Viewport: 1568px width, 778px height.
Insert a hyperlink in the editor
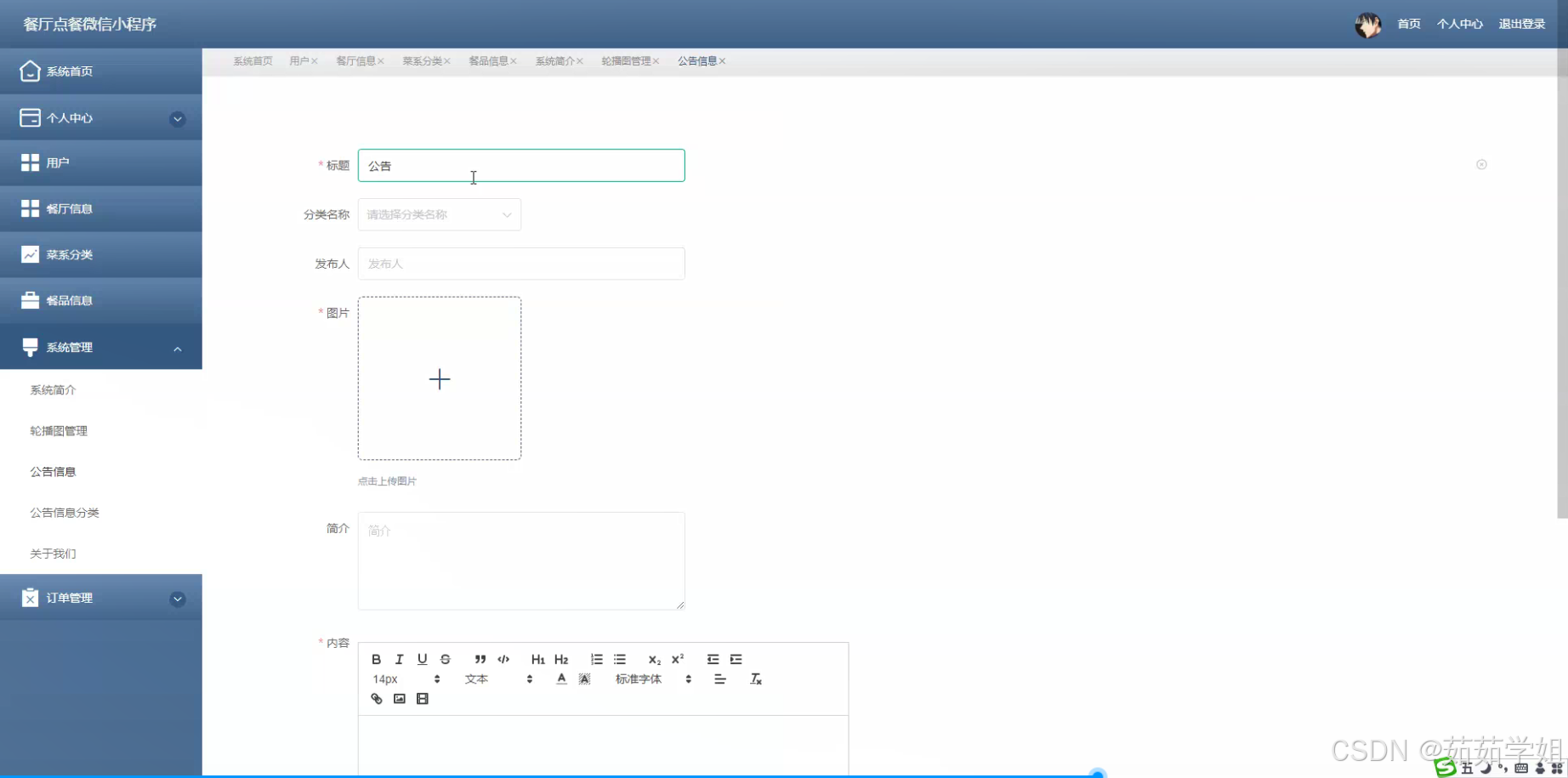pyautogui.click(x=377, y=699)
